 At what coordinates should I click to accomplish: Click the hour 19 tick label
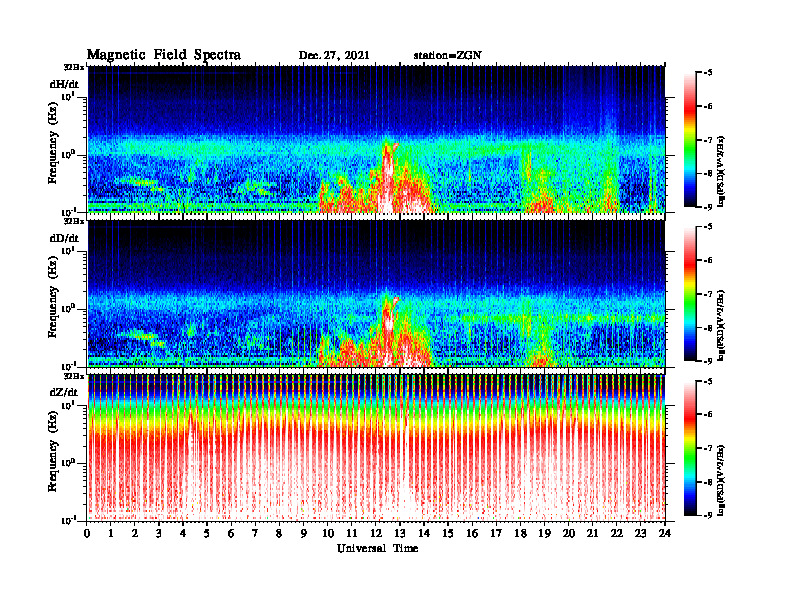pos(544,533)
